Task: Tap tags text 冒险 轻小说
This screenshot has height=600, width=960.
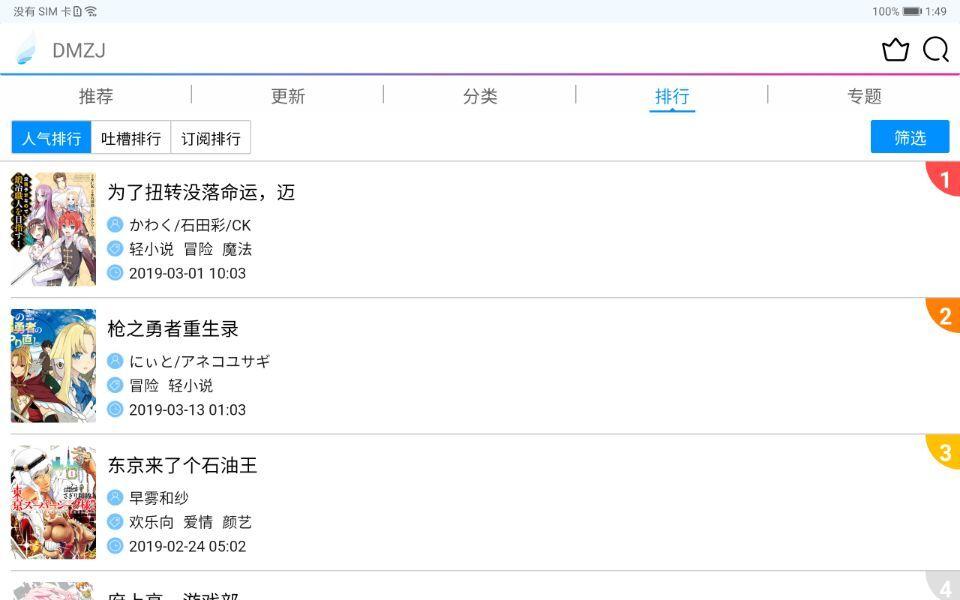Action: point(171,385)
